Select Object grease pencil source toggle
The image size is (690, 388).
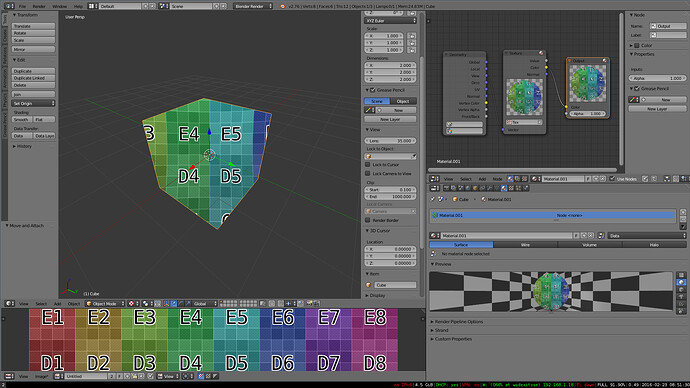(403, 101)
